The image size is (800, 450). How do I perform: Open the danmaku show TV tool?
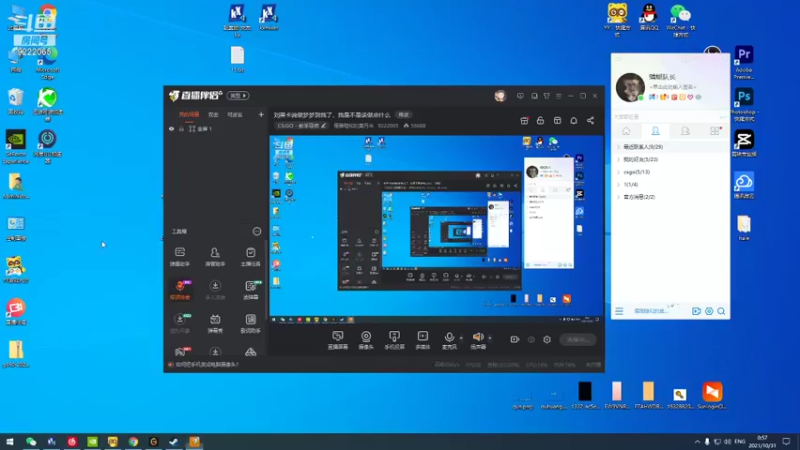[x=215, y=323]
